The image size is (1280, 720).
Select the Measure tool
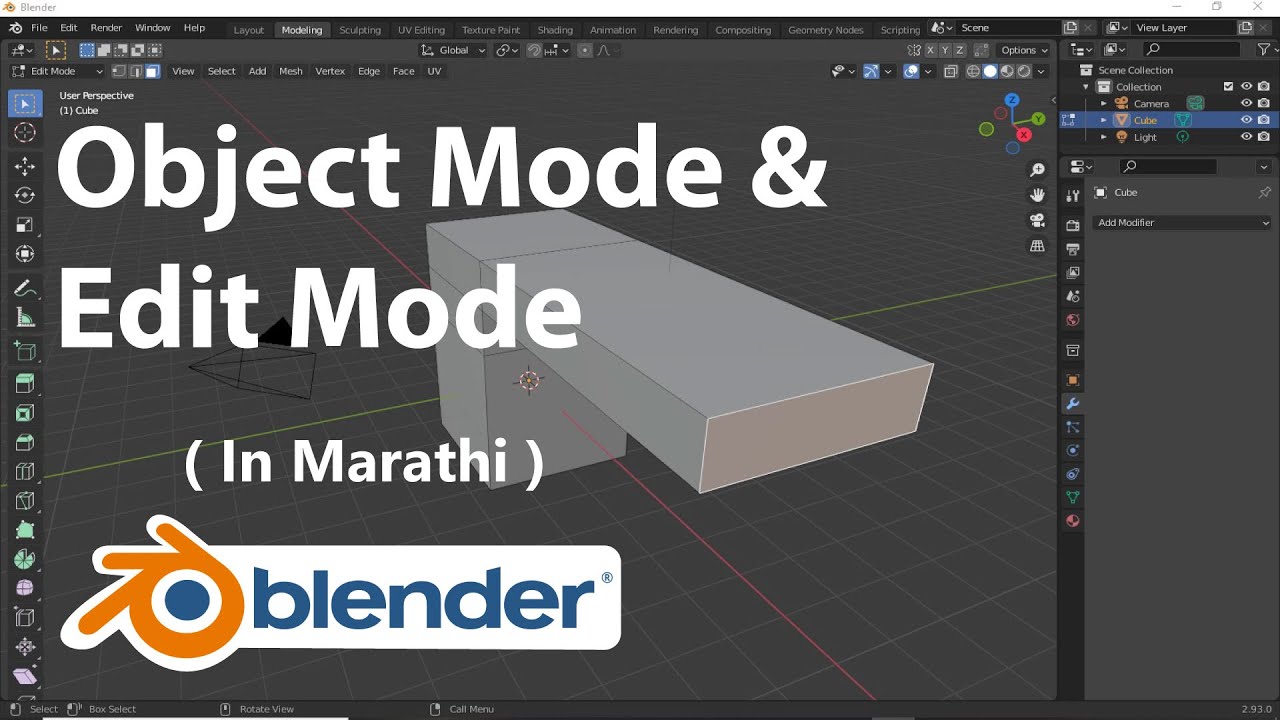tap(25, 318)
